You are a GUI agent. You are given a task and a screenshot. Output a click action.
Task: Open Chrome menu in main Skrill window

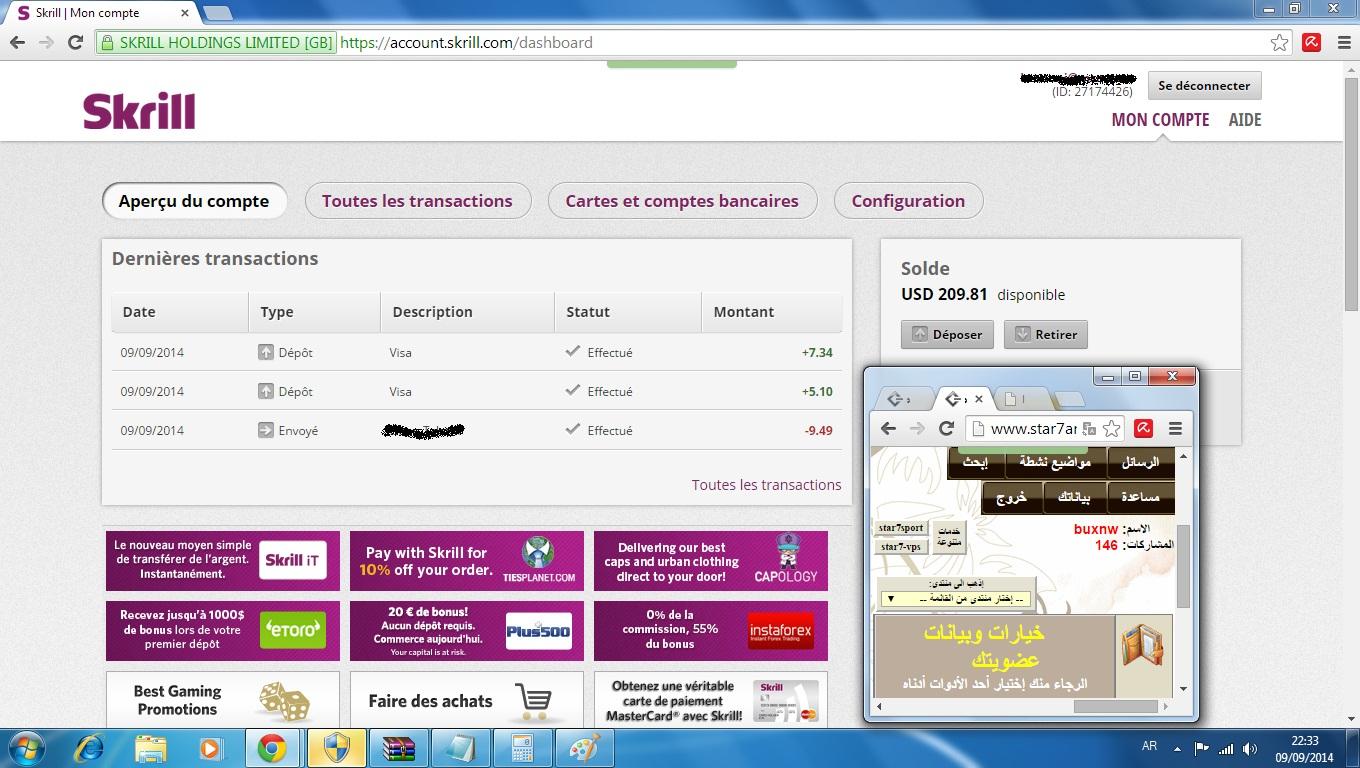[x=1343, y=42]
